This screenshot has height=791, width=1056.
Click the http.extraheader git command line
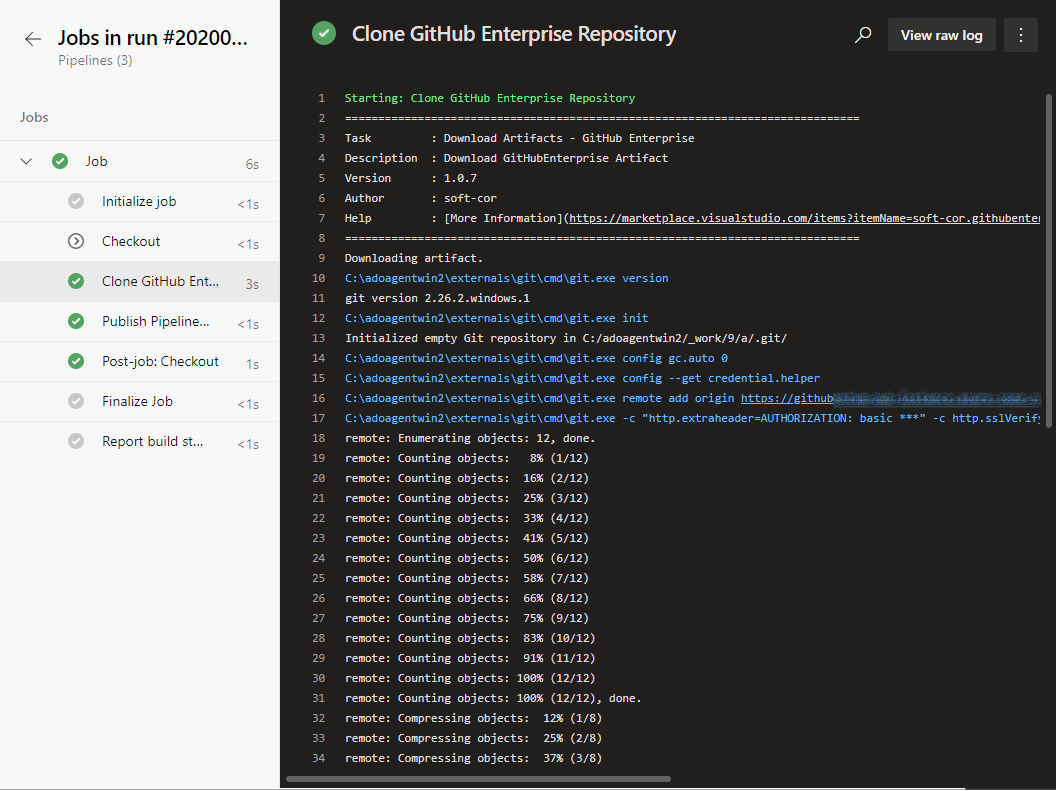click(692, 418)
